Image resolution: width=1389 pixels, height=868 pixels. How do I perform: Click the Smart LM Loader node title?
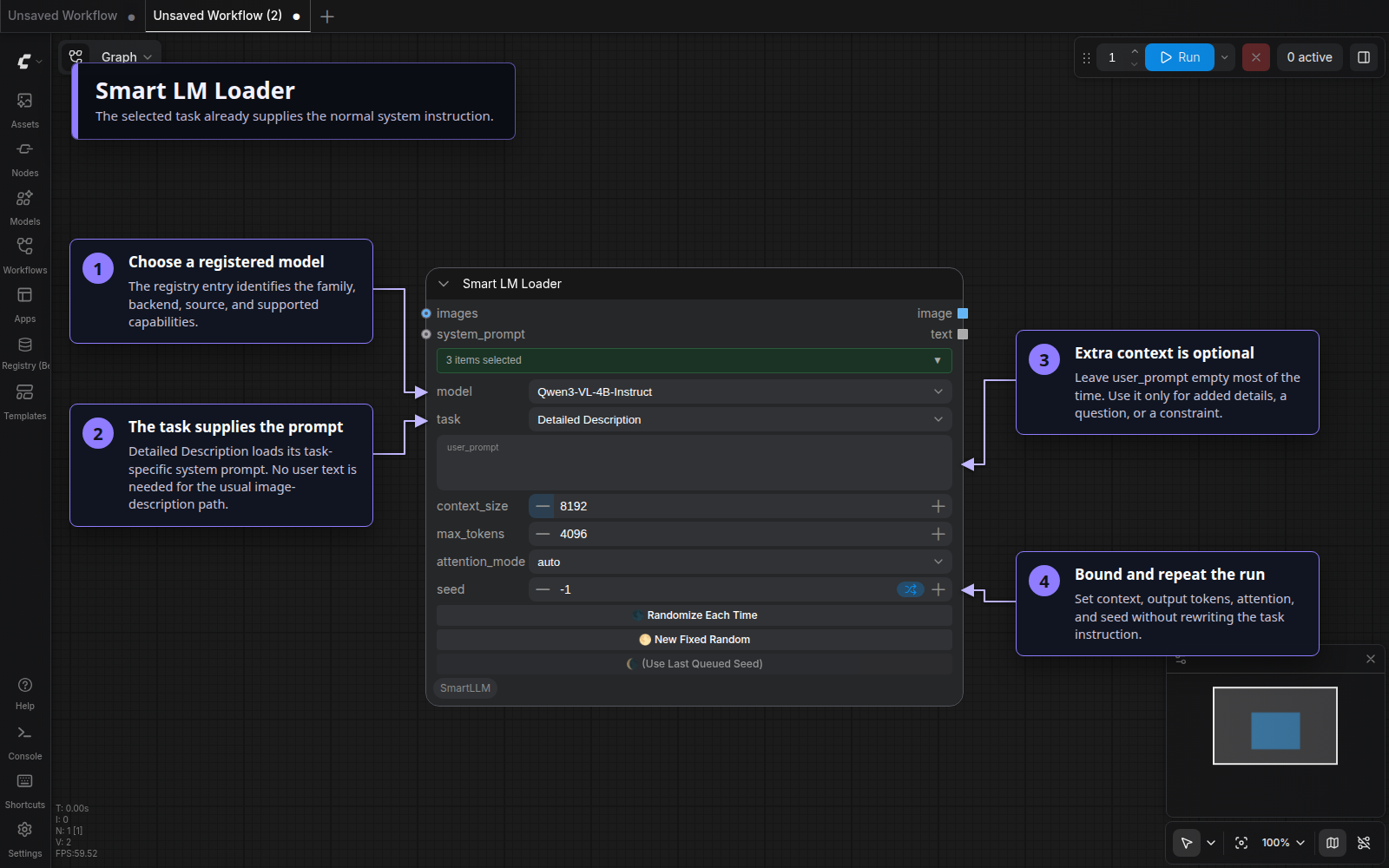click(x=512, y=284)
